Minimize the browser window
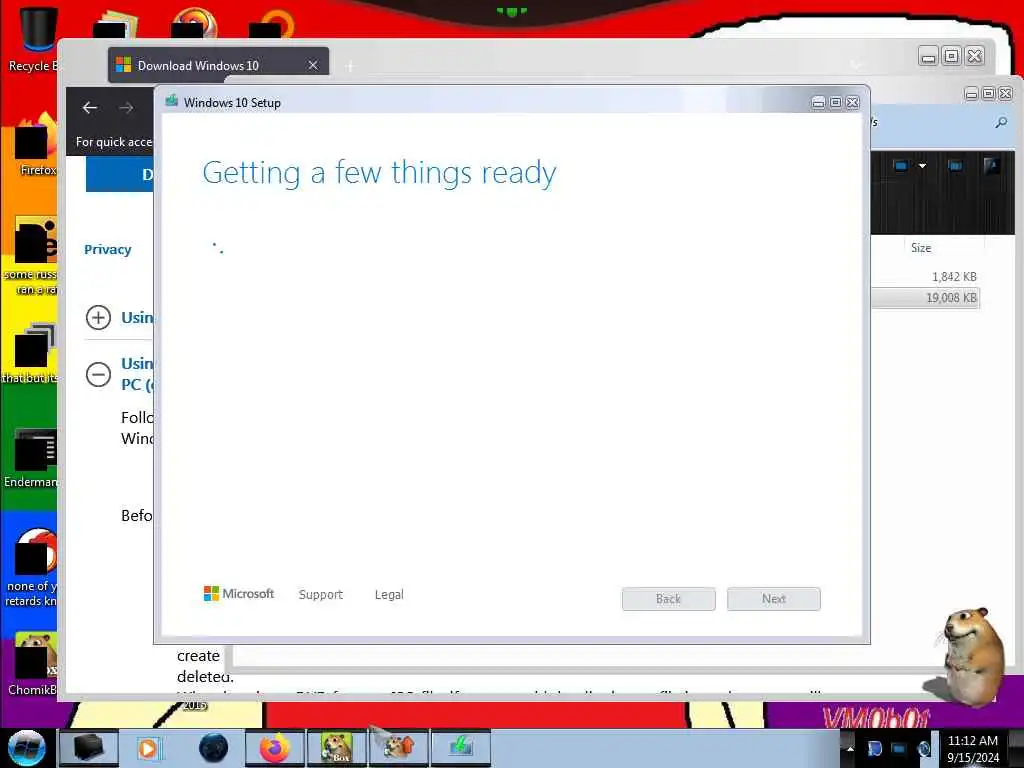The image size is (1024, 768). click(x=928, y=57)
